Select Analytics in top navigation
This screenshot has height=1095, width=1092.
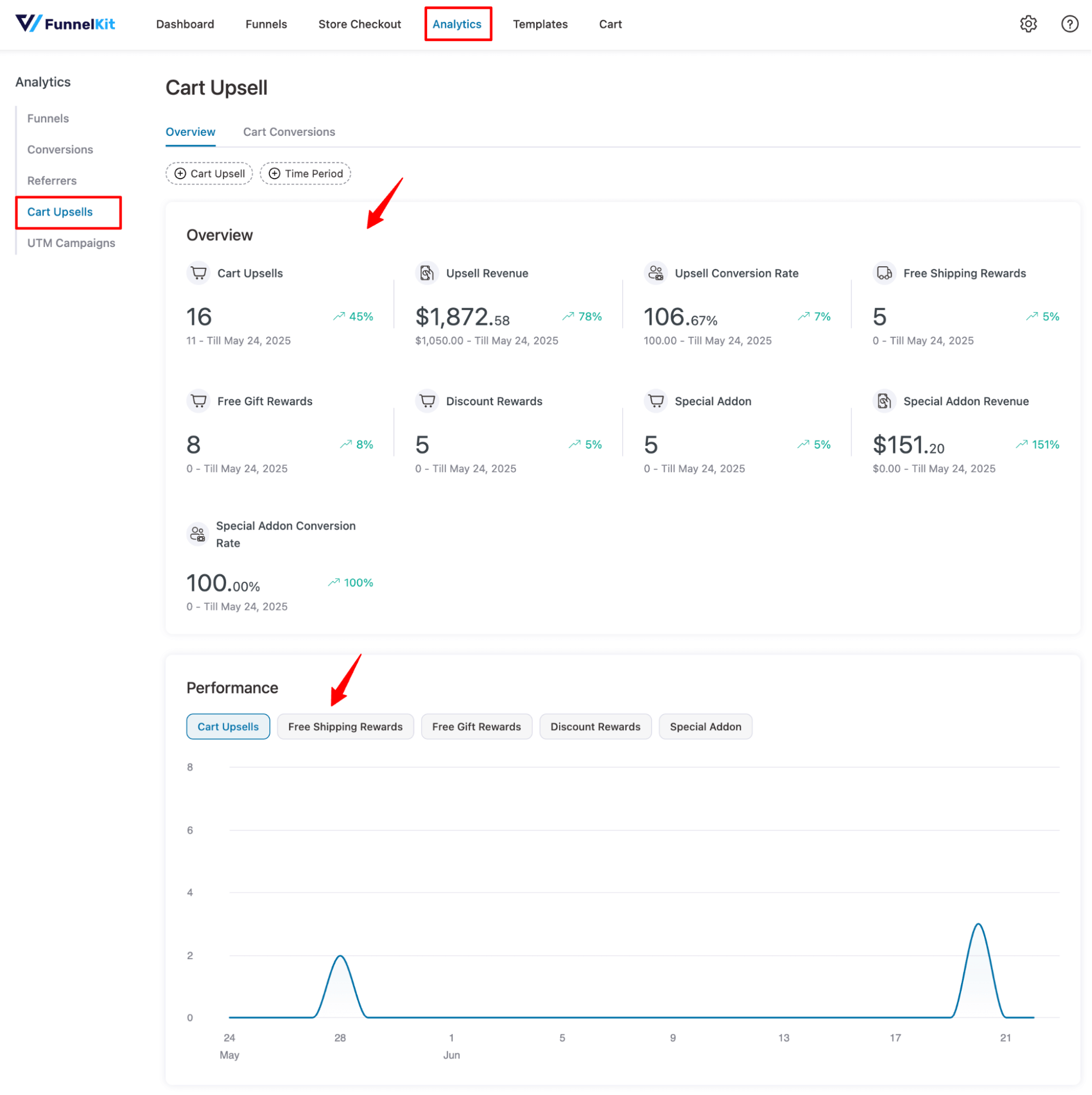[457, 24]
